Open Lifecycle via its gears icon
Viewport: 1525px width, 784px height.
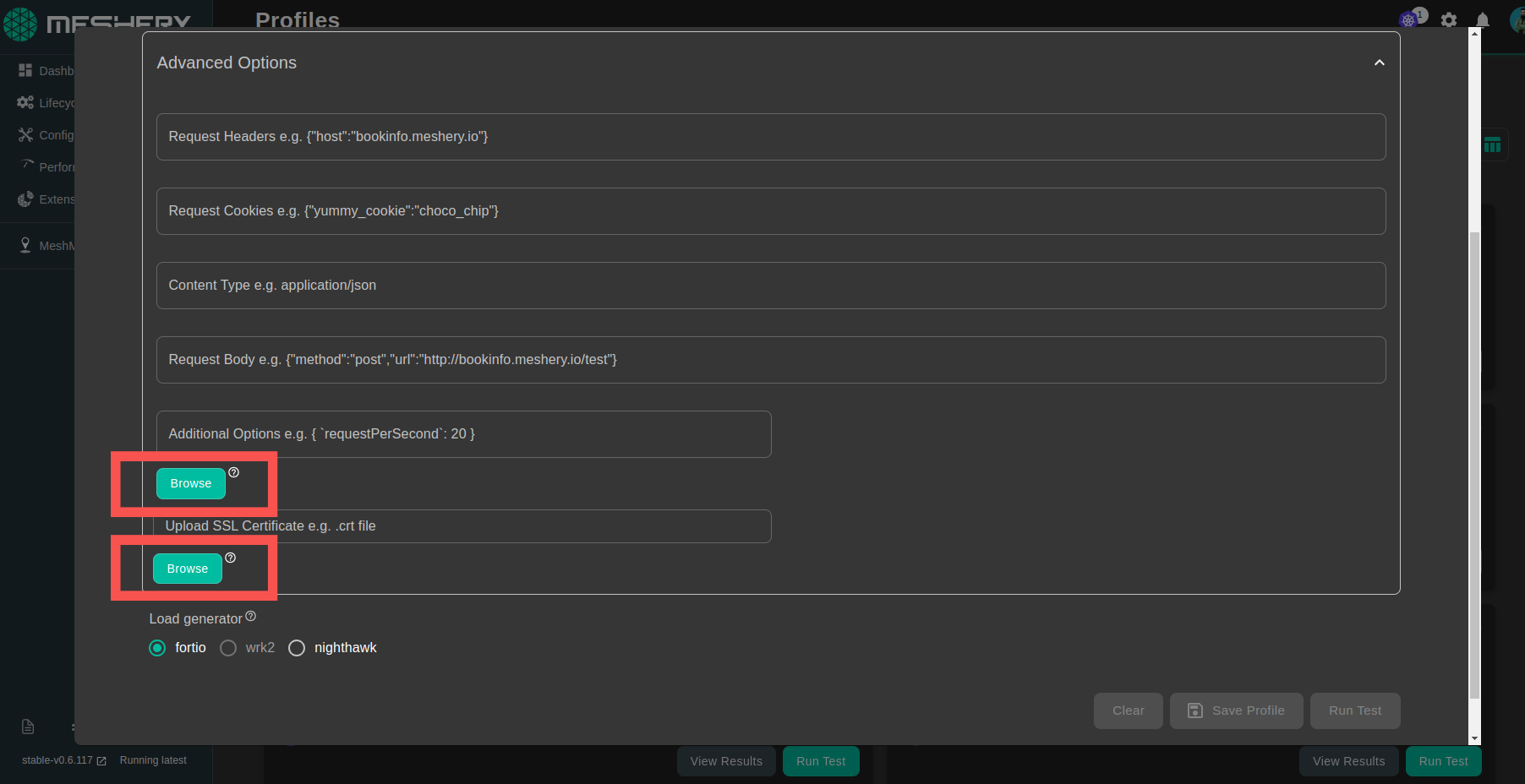coord(25,102)
